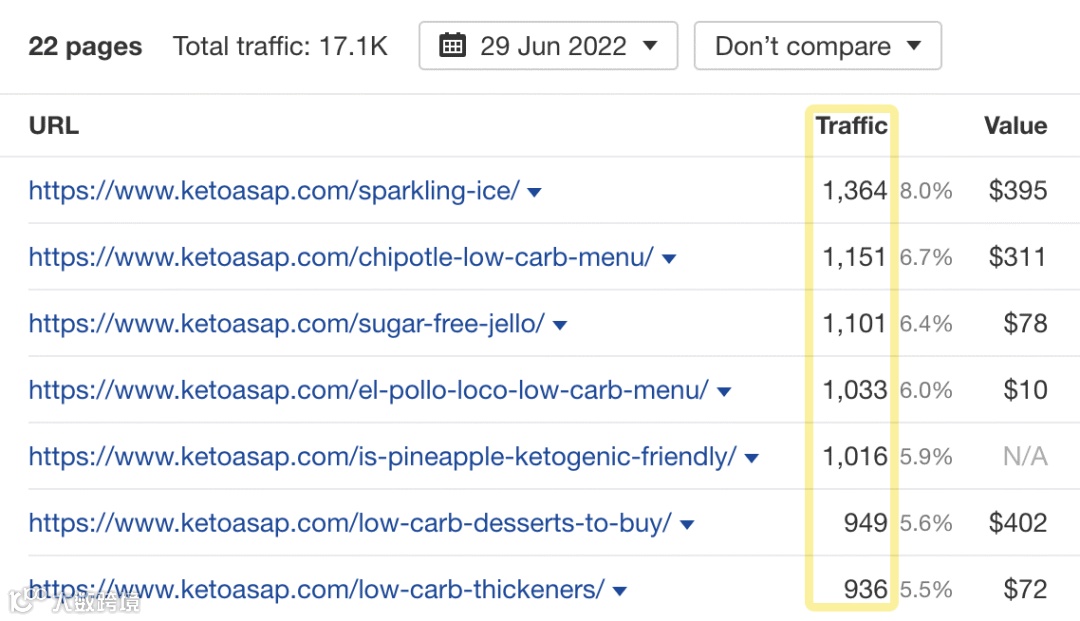Open the calendar icon in date picker

pyautogui.click(x=452, y=44)
